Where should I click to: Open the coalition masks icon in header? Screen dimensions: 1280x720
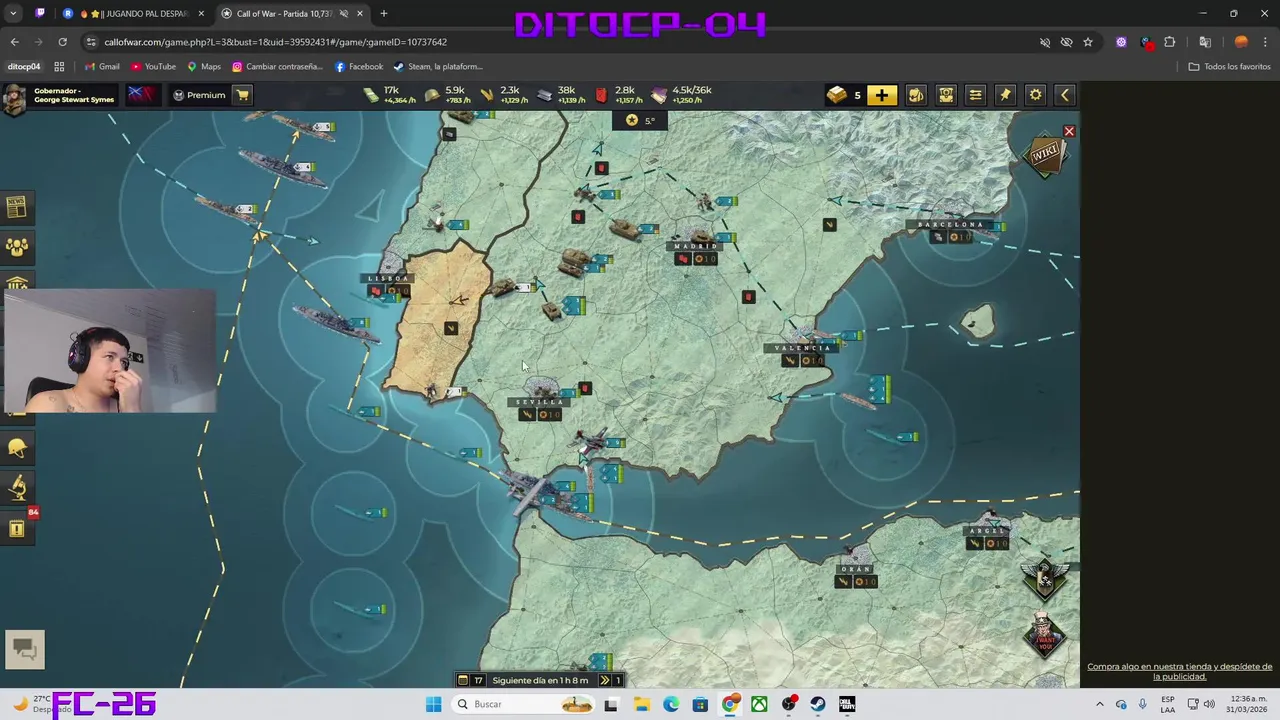click(916, 95)
